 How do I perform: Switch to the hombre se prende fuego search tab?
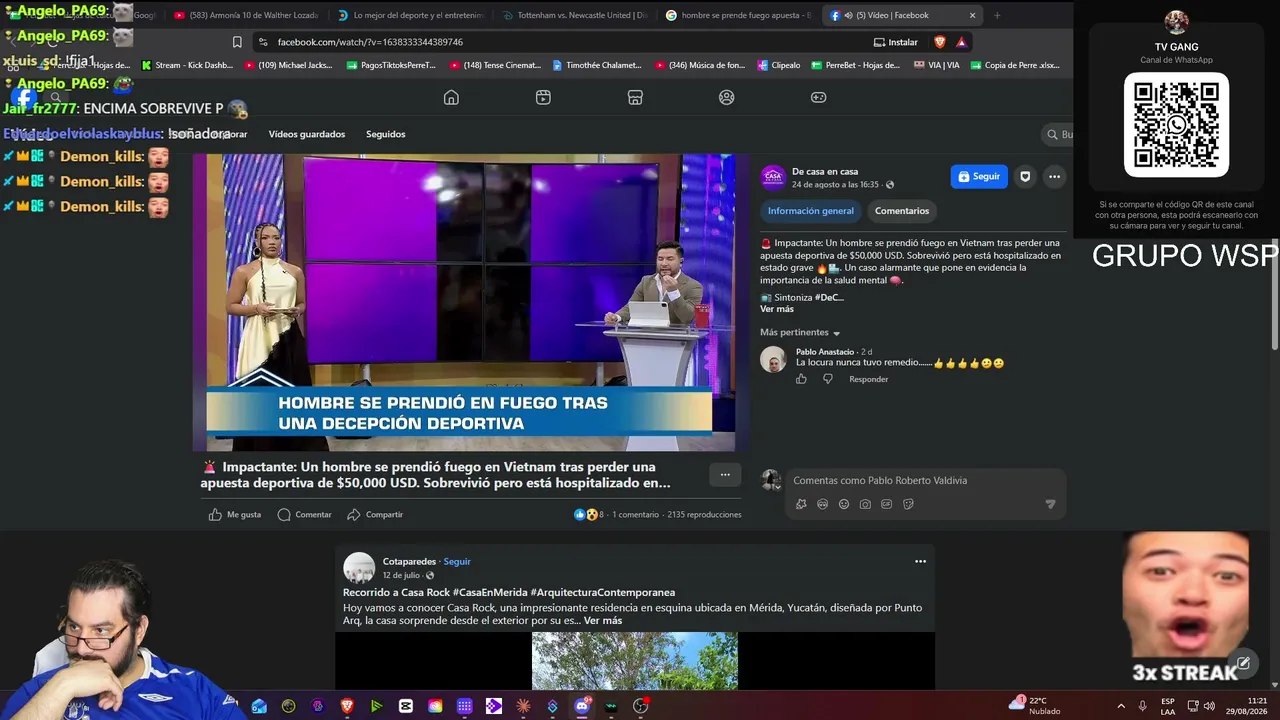click(739, 15)
